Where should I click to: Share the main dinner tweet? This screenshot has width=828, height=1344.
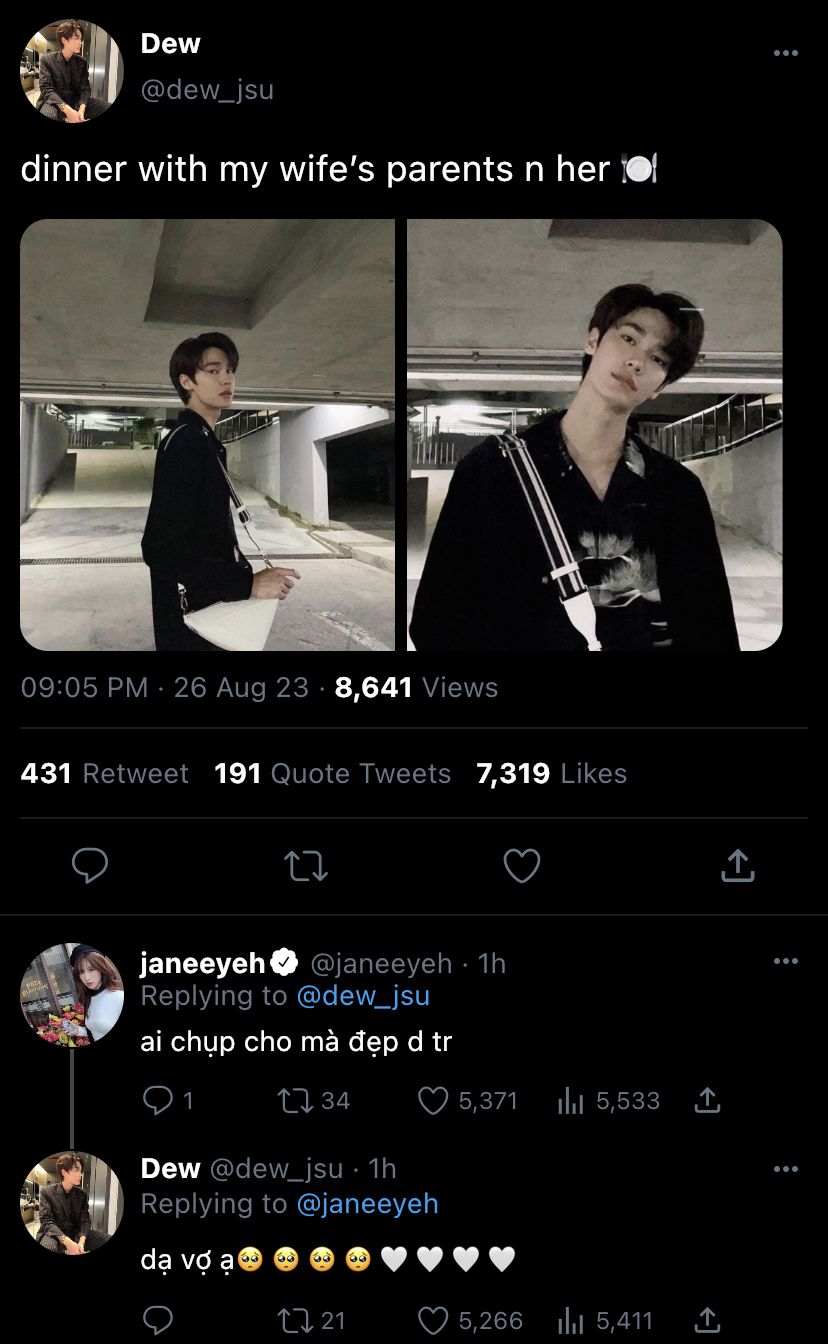[x=737, y=866]
